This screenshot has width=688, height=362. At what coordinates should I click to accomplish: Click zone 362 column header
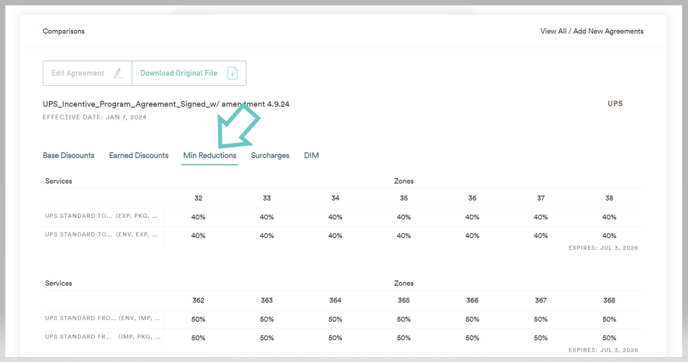198,301
